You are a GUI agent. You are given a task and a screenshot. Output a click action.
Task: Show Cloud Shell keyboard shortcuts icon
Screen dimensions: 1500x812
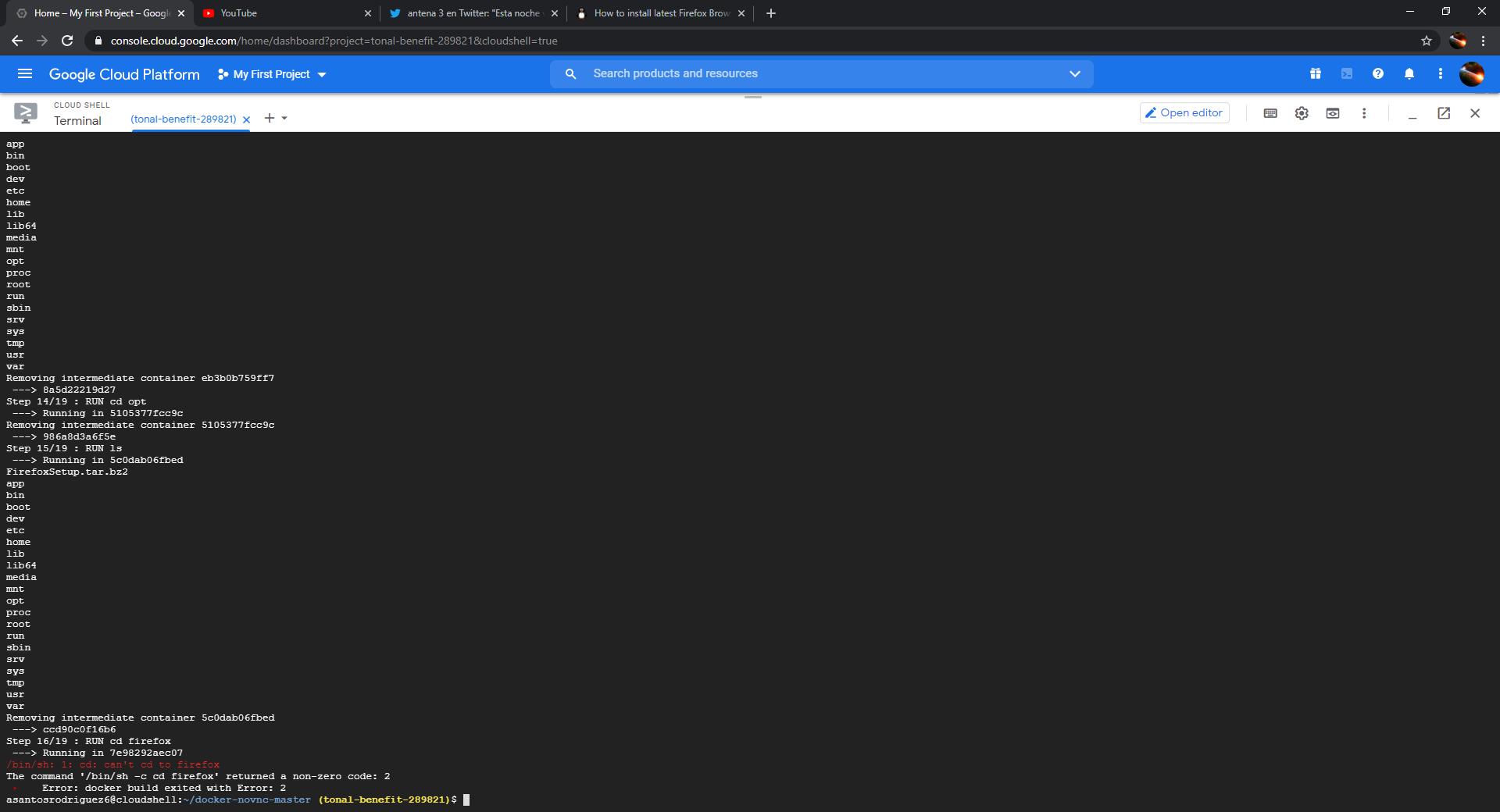pos(1270,113)
